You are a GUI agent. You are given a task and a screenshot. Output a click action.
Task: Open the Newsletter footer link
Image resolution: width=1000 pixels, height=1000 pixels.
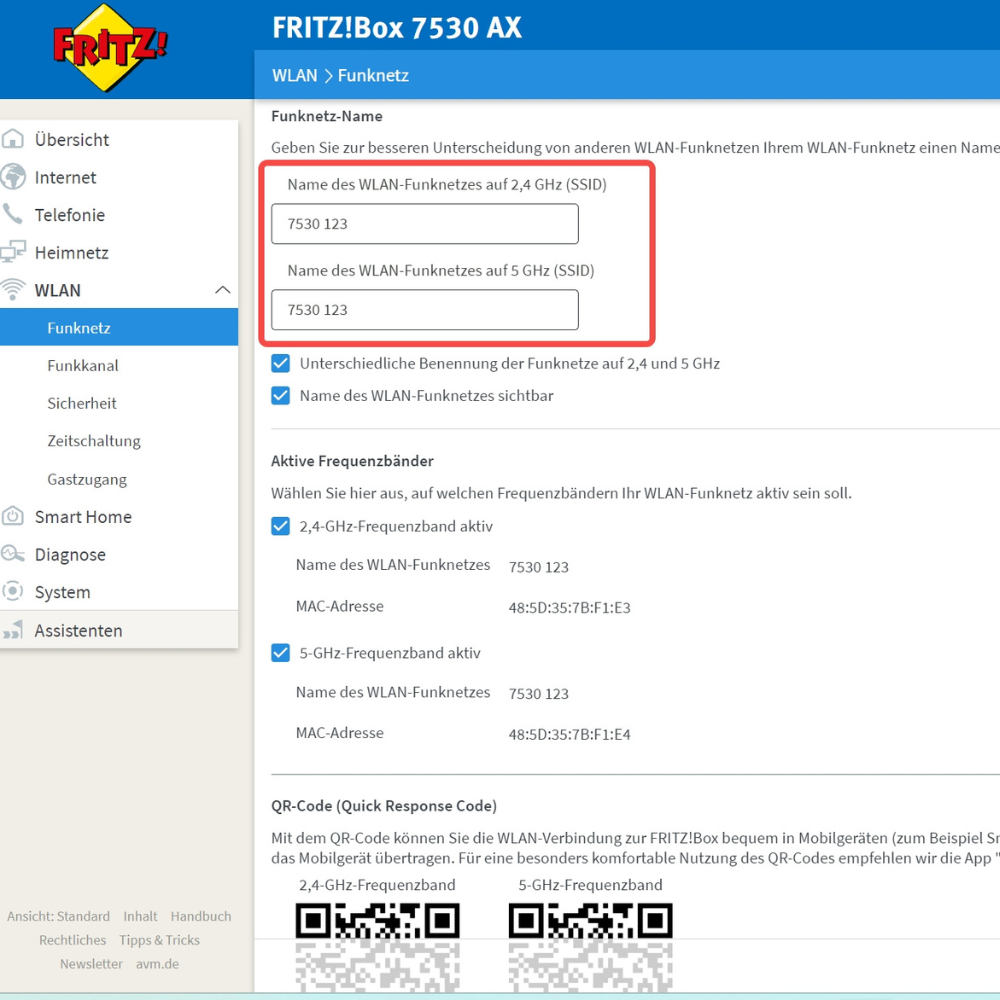point(91,964)
